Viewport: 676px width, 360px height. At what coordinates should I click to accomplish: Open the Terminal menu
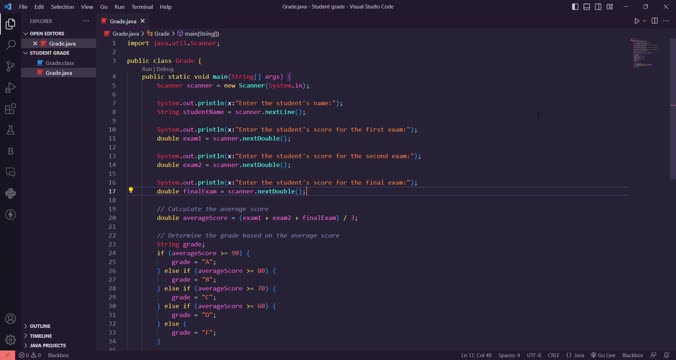point(142,7)
